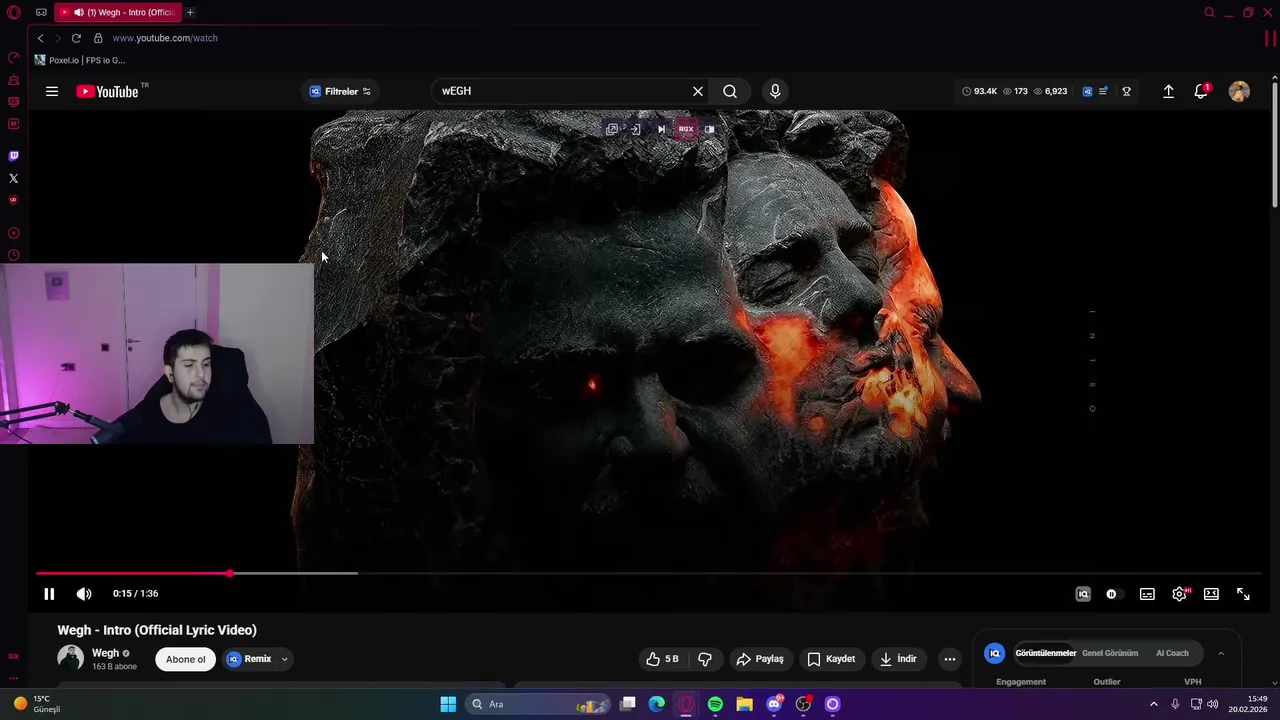1280x720 pixels.
Task: Click the address bar URL
Action: click(x=165, y=38)
